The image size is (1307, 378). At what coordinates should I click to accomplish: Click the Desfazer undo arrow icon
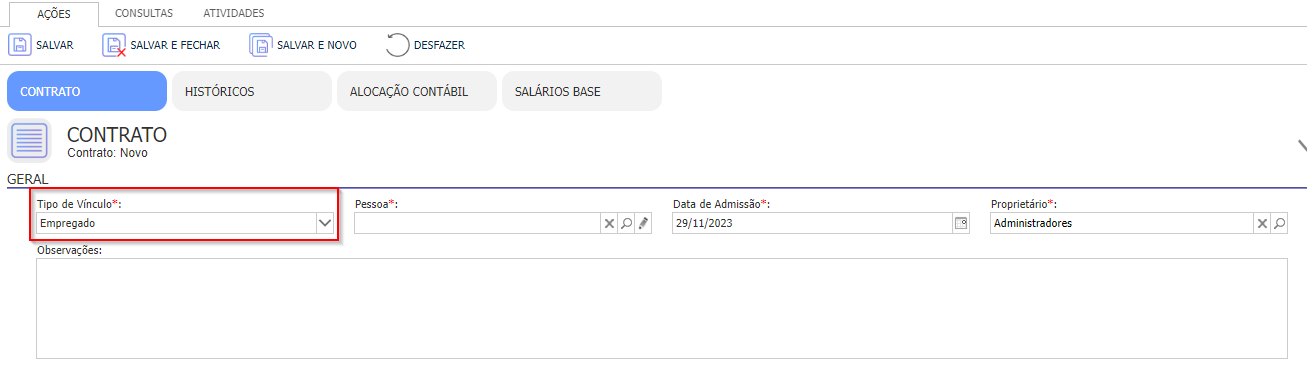click(398, 45)
